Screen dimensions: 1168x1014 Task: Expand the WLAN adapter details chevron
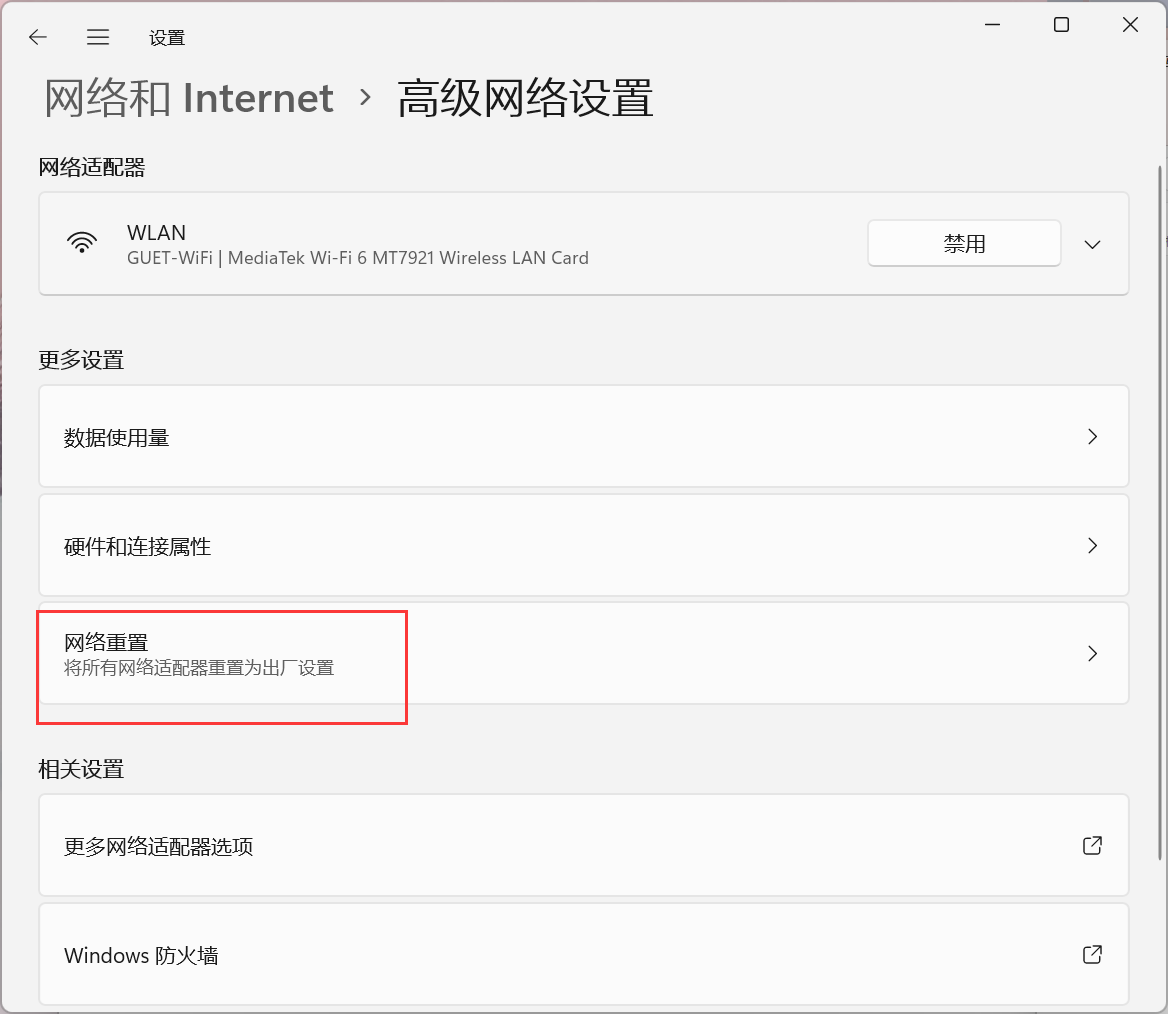pyautogui.click(x=1092, y=244)
